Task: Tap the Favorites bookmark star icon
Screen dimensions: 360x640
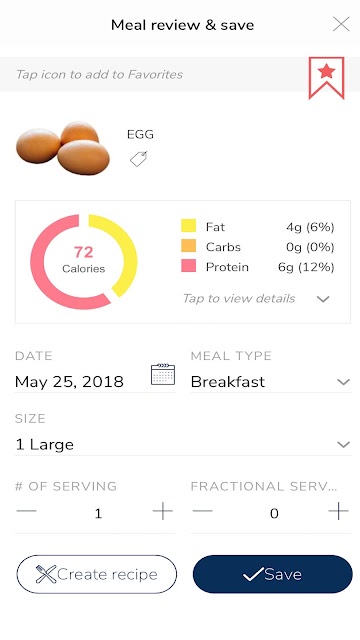Action: [326, 78]
